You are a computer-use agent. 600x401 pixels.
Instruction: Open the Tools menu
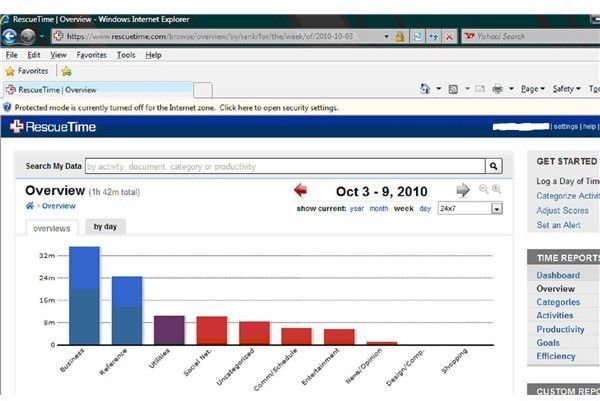coord(126,55)
